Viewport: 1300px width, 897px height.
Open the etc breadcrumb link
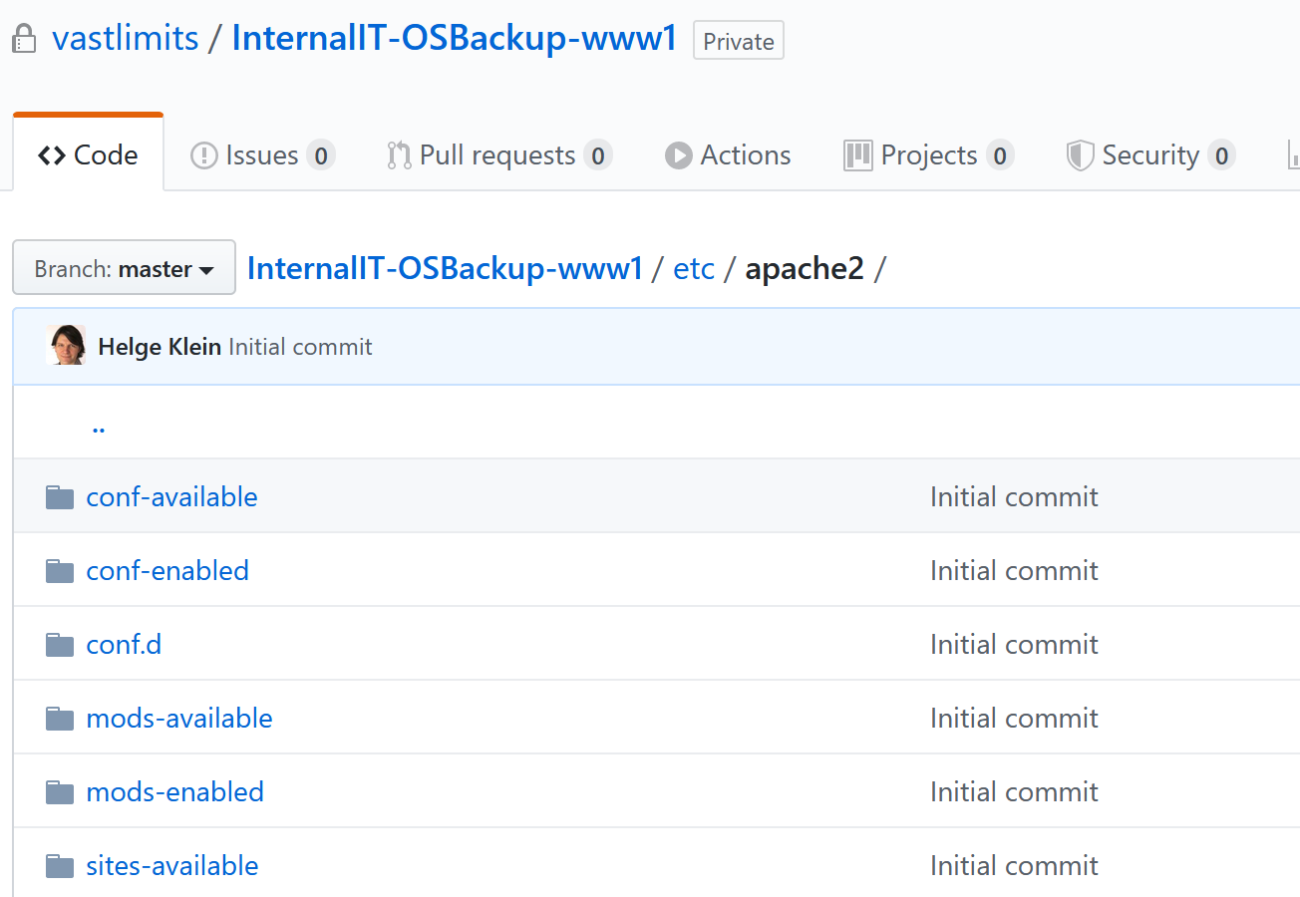[x=694, y=268]
